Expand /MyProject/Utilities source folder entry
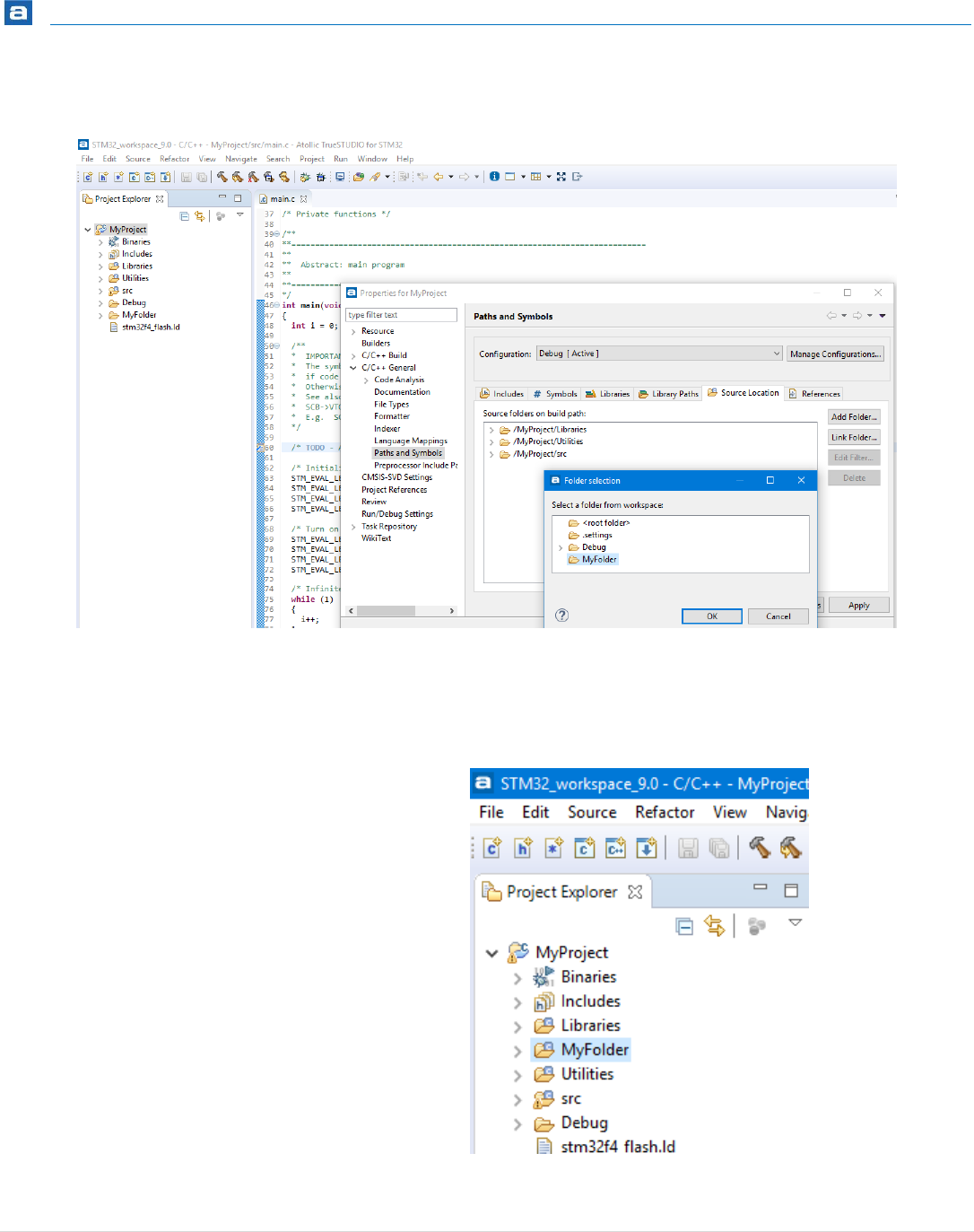Image resolution: width=974 pixels, height=1232 pixels. click(491, 442)
